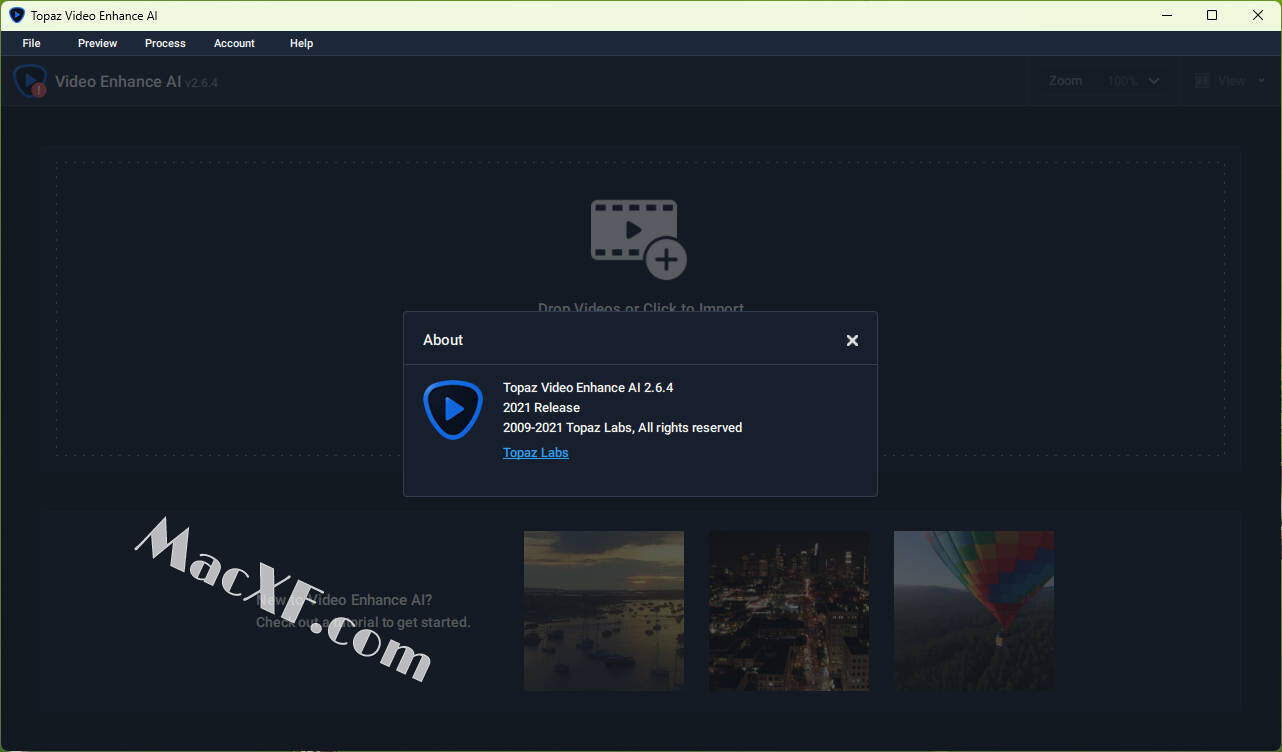Select the sunset harbor sample thumbnail
This screenshot has height=752, width=1282.
click(604, 611)
